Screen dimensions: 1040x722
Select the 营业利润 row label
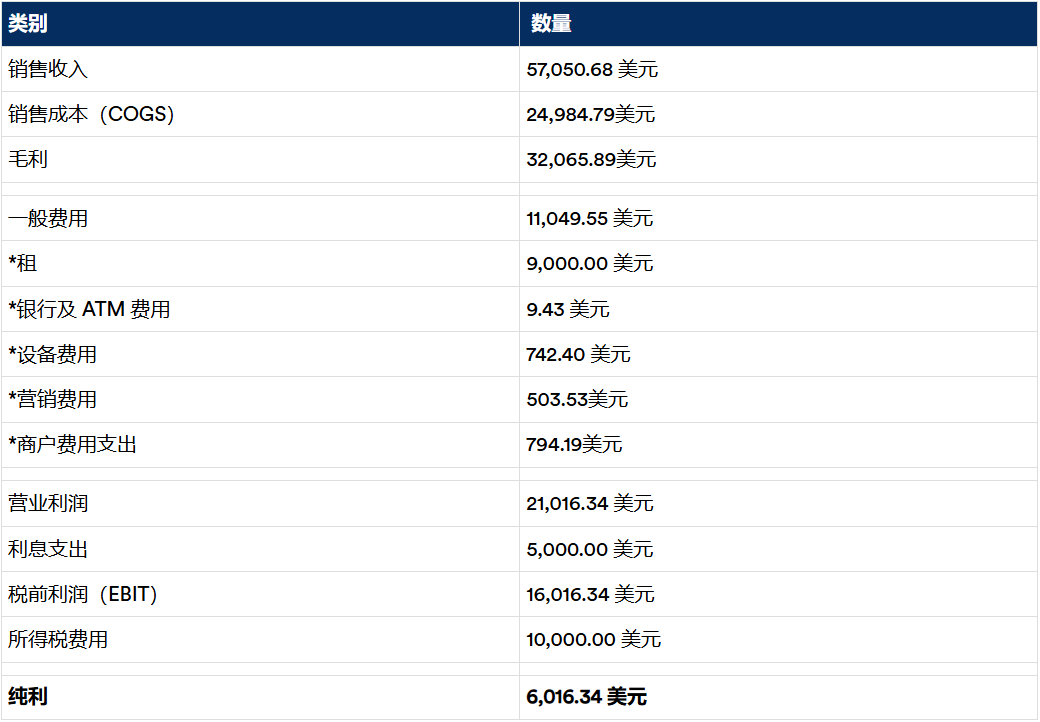coord(48,504)
